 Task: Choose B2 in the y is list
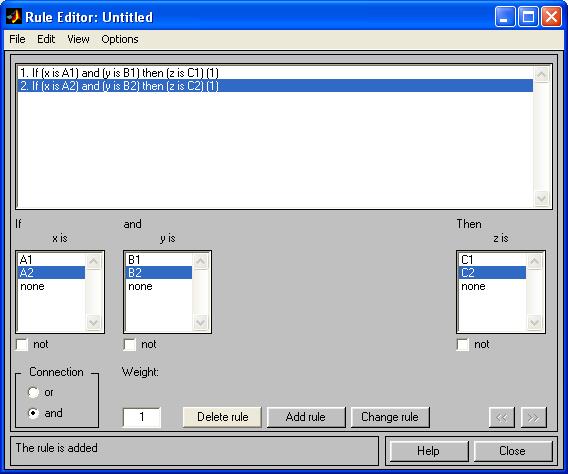pos(159,273)
